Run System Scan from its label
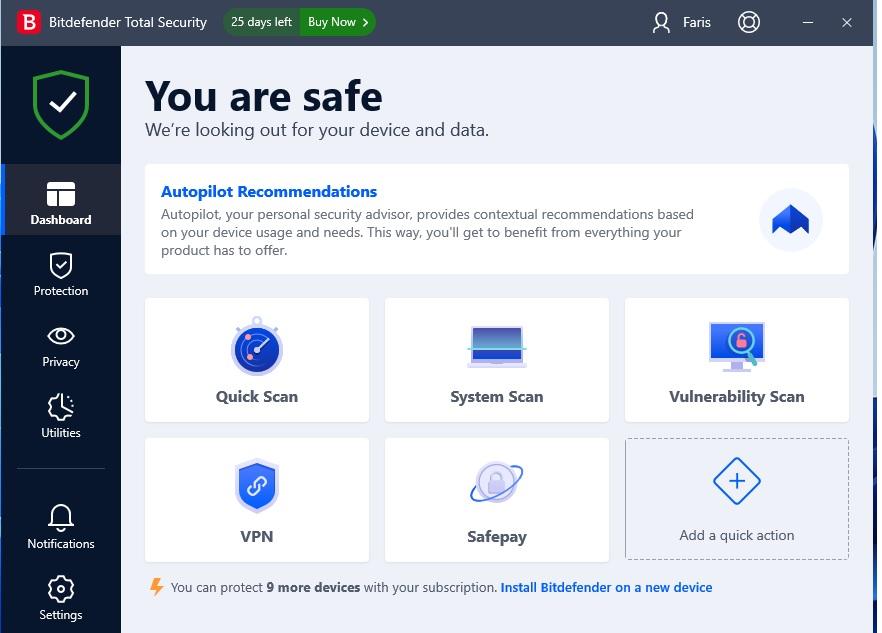Viewport: 882px width, 633px height. [497, 397]
